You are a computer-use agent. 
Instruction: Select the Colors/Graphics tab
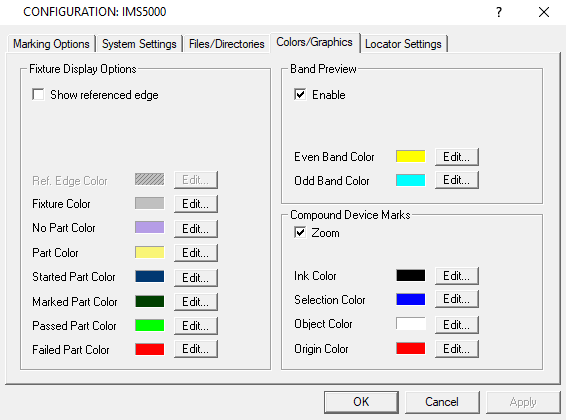(314, 42)
